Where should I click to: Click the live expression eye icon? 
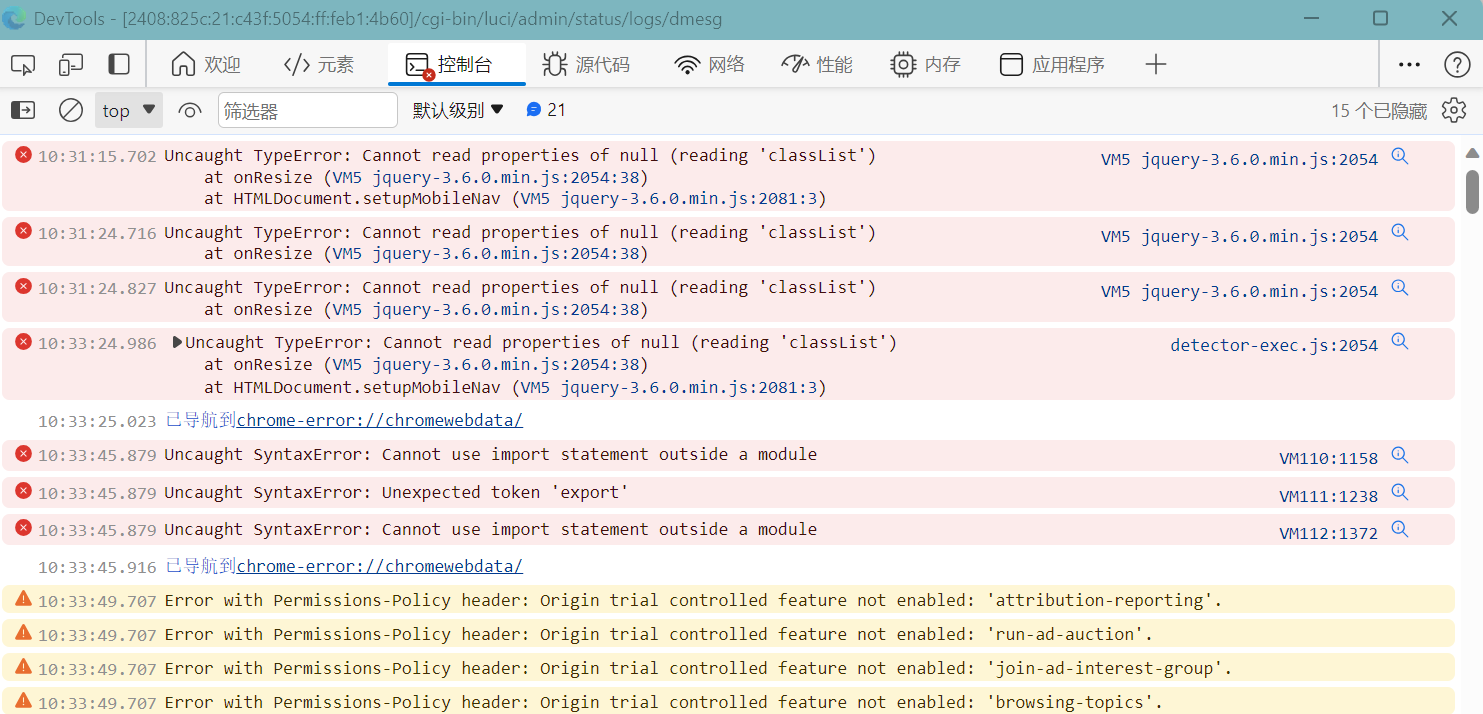click(190, 110)
